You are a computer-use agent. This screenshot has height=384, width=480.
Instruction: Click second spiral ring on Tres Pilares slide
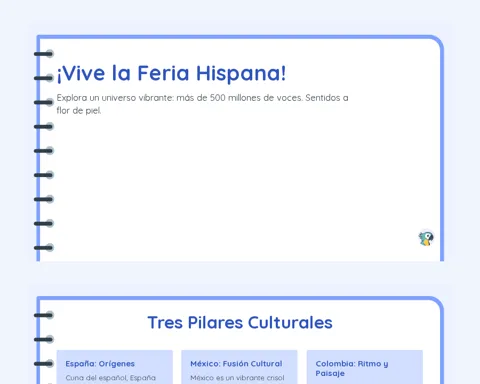click(x=44, y=339)
